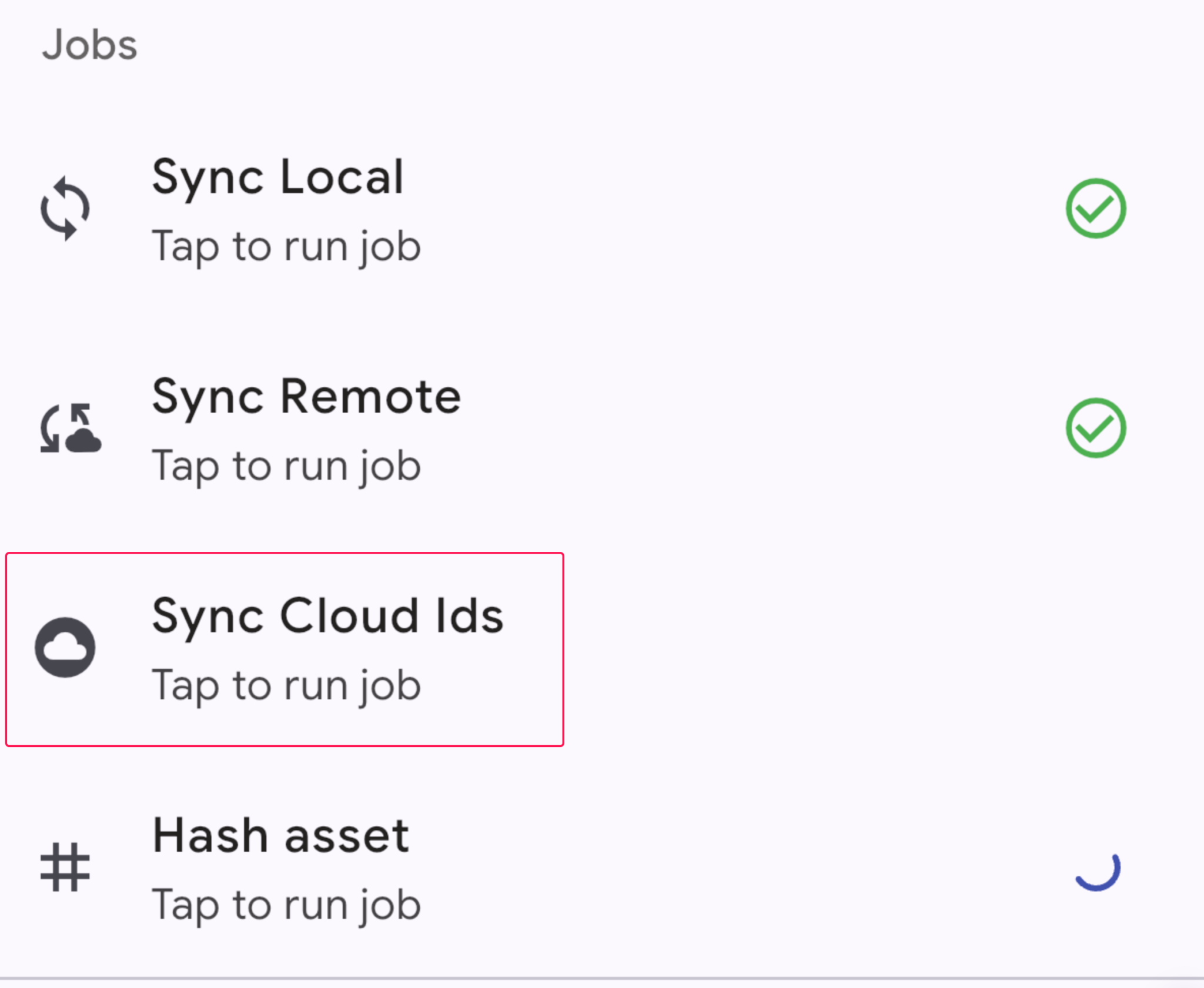This screenshot has width=1204, height=988.
Task: Click the Sync Cloud Ids cloud icon
Action: coord(65,648)
